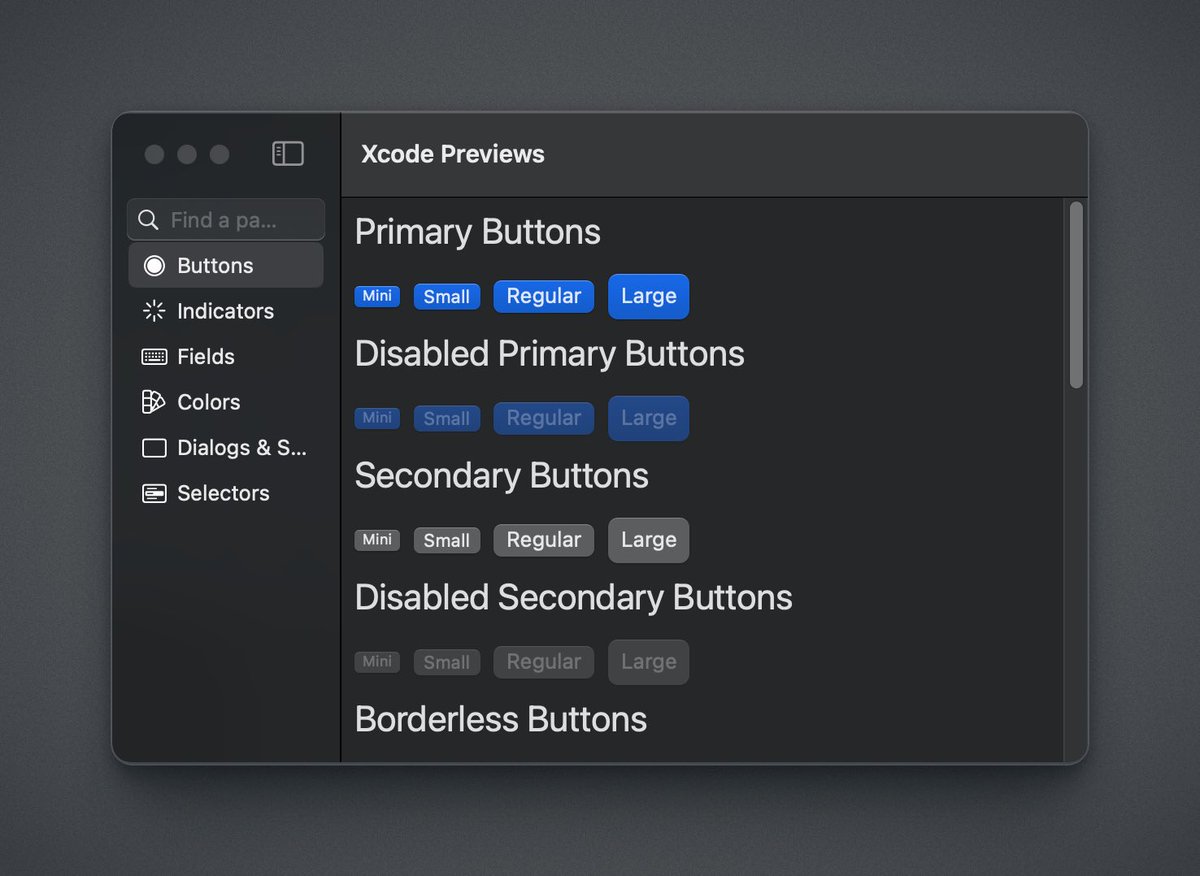Image resolution: width=1200 pixels, height=876 pixels.
Task: Open the Colors page
Action: point(226,402)
